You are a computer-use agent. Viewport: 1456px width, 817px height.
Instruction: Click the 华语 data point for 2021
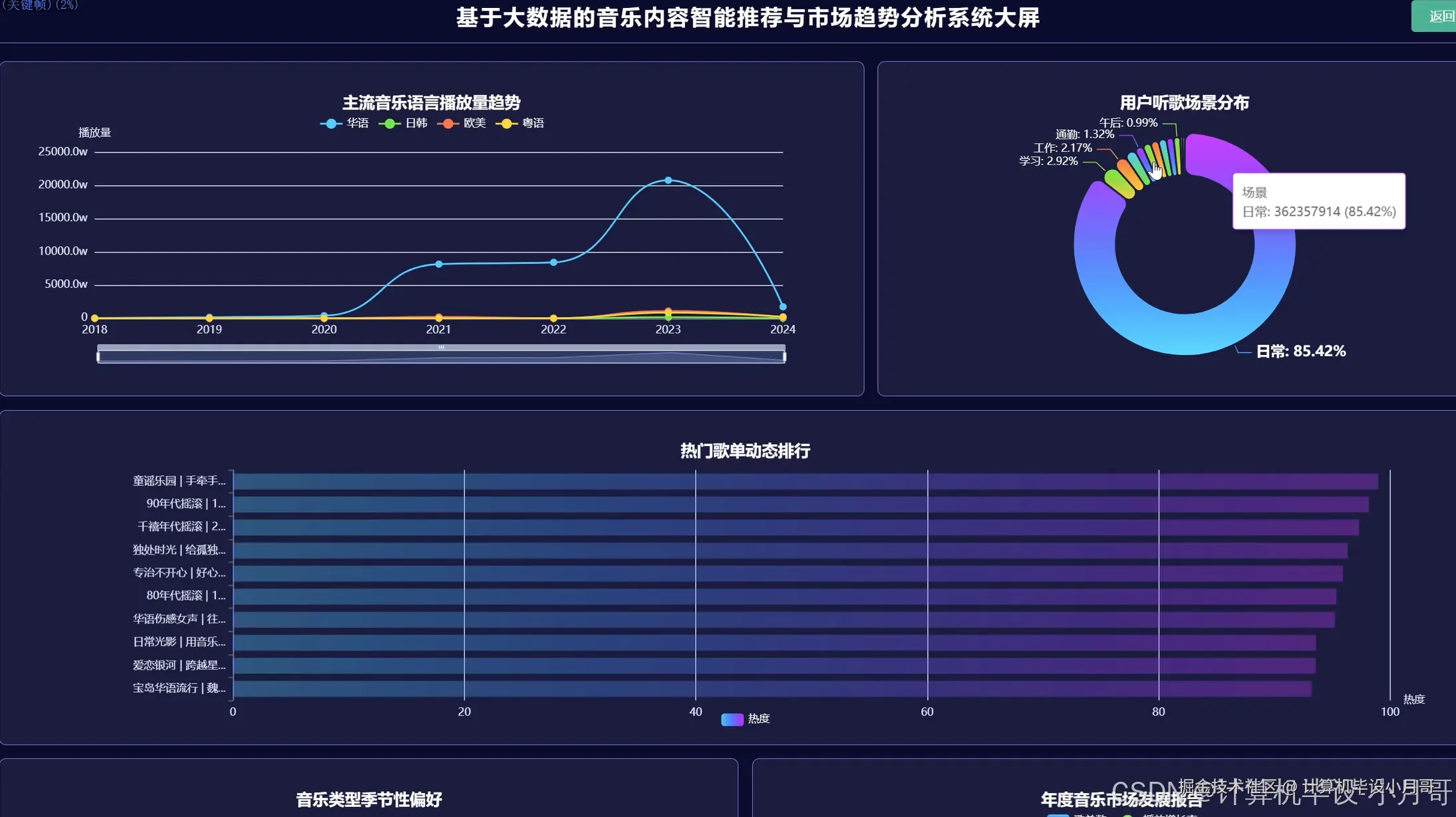tap(438, 264)
